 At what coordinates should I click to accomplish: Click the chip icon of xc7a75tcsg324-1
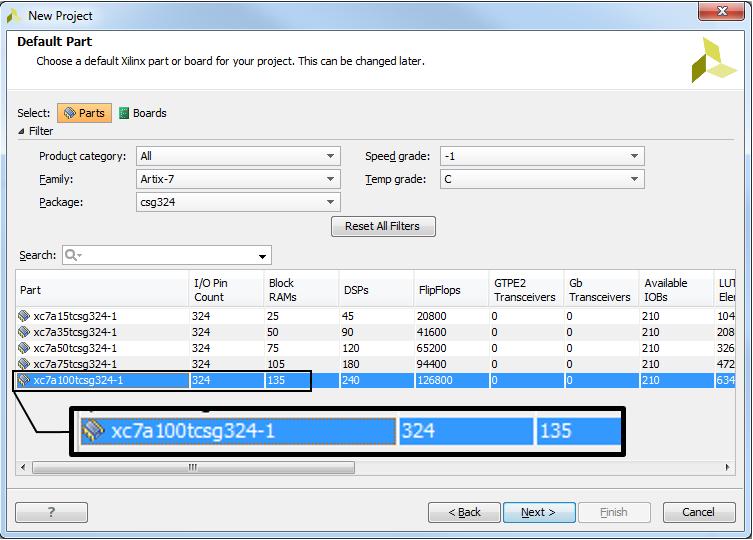coord(24,364)
